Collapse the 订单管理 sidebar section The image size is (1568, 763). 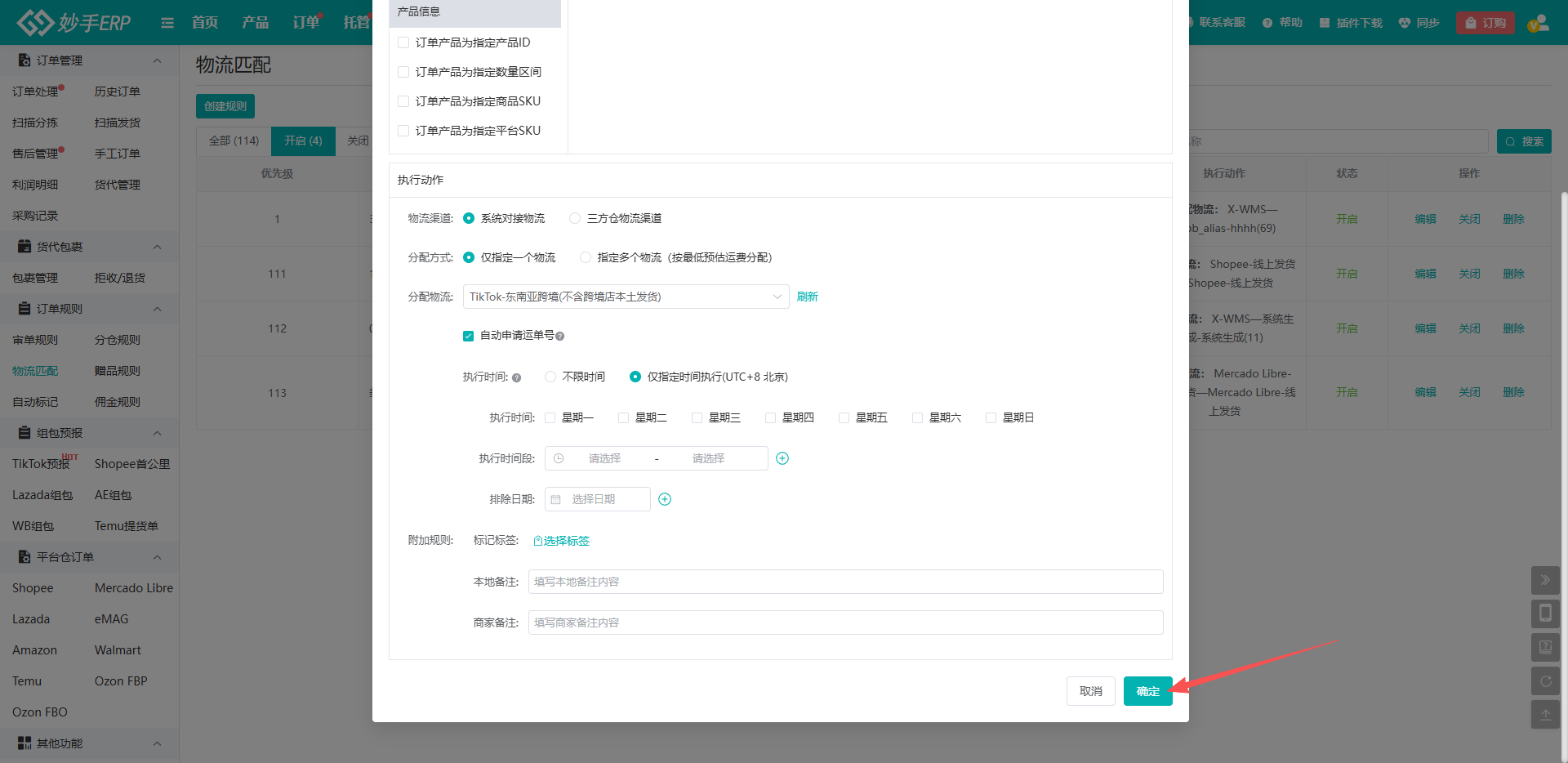click(157, 60)
